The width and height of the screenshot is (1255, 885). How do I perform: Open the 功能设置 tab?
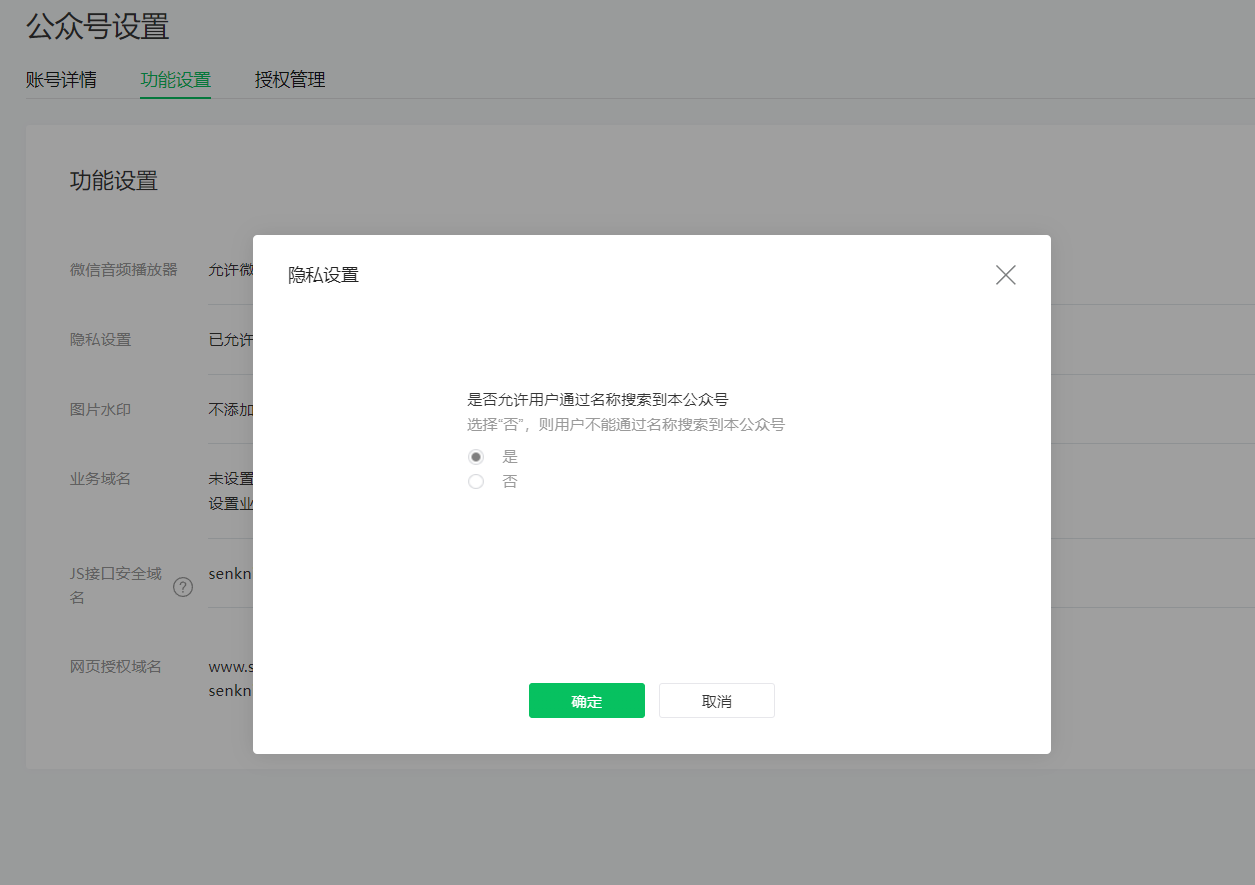pyautogui.click(x=176, y=80)
